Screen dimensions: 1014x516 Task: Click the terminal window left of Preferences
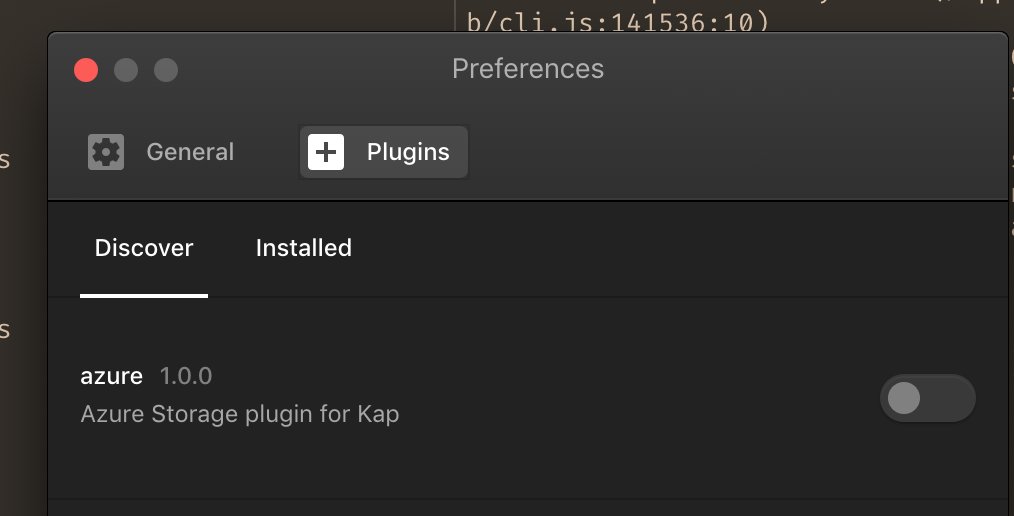click(x=22, y=250)
